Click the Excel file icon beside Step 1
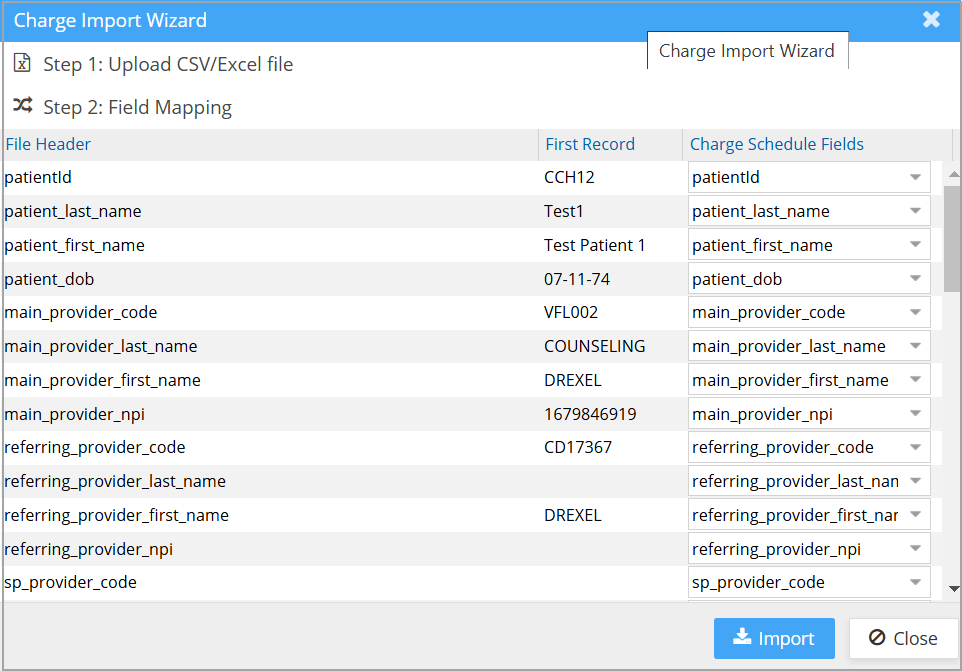This screenshot has height=671, width=962. (x=22, y=64)
